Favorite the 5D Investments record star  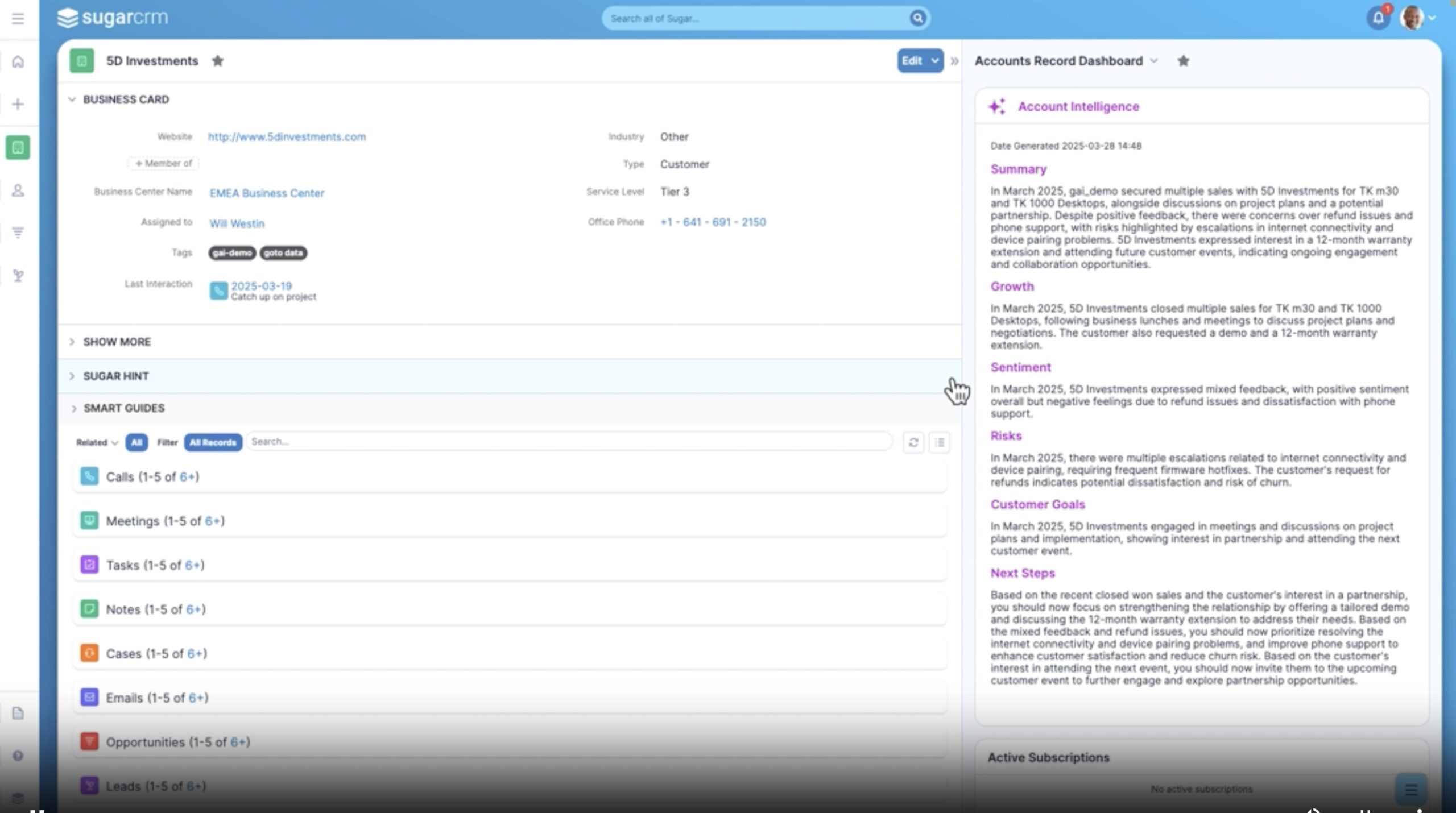click(217, 61)
